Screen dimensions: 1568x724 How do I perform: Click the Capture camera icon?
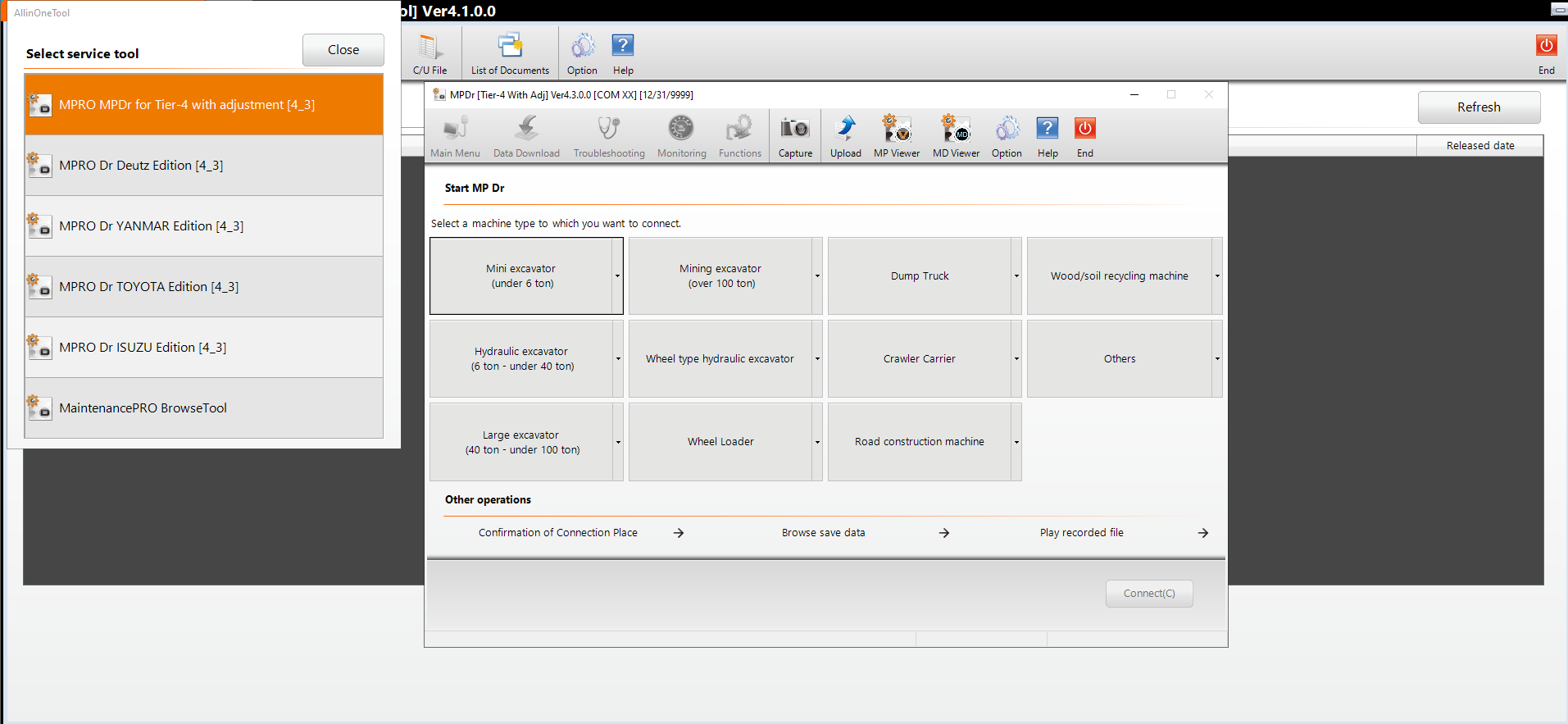click(795, 136)
